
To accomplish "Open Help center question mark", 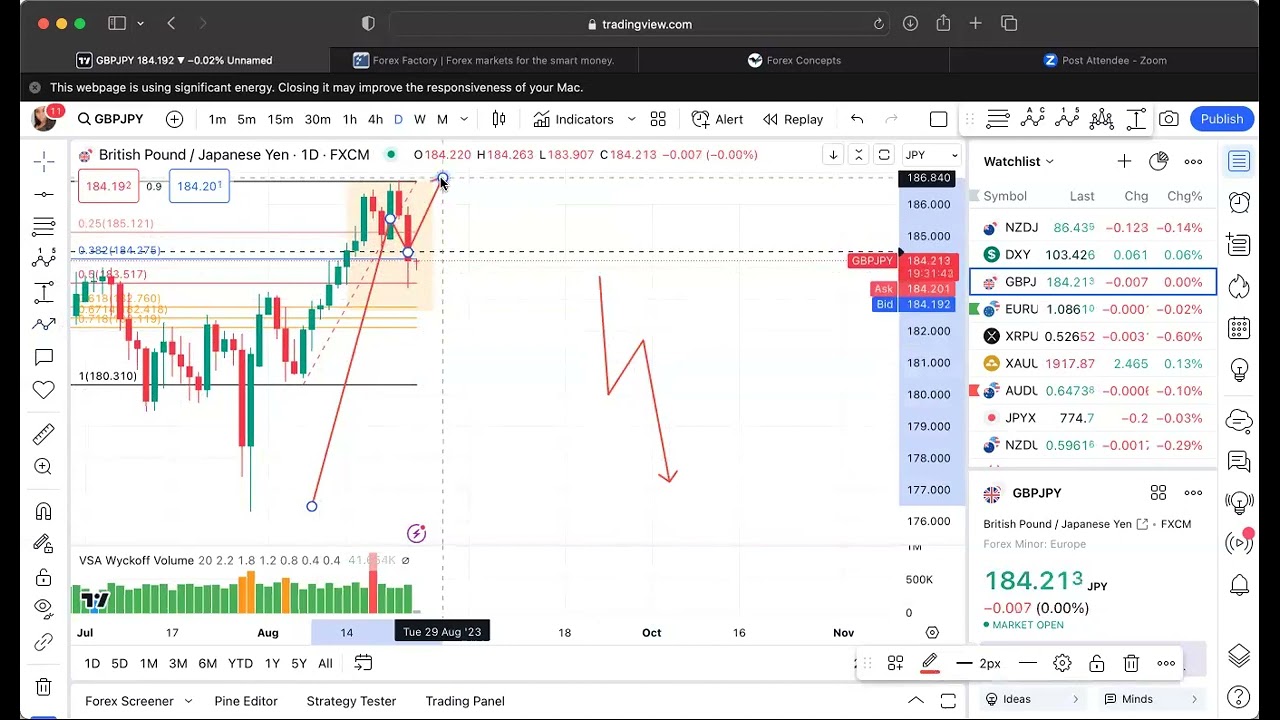I will point(1239,698).
